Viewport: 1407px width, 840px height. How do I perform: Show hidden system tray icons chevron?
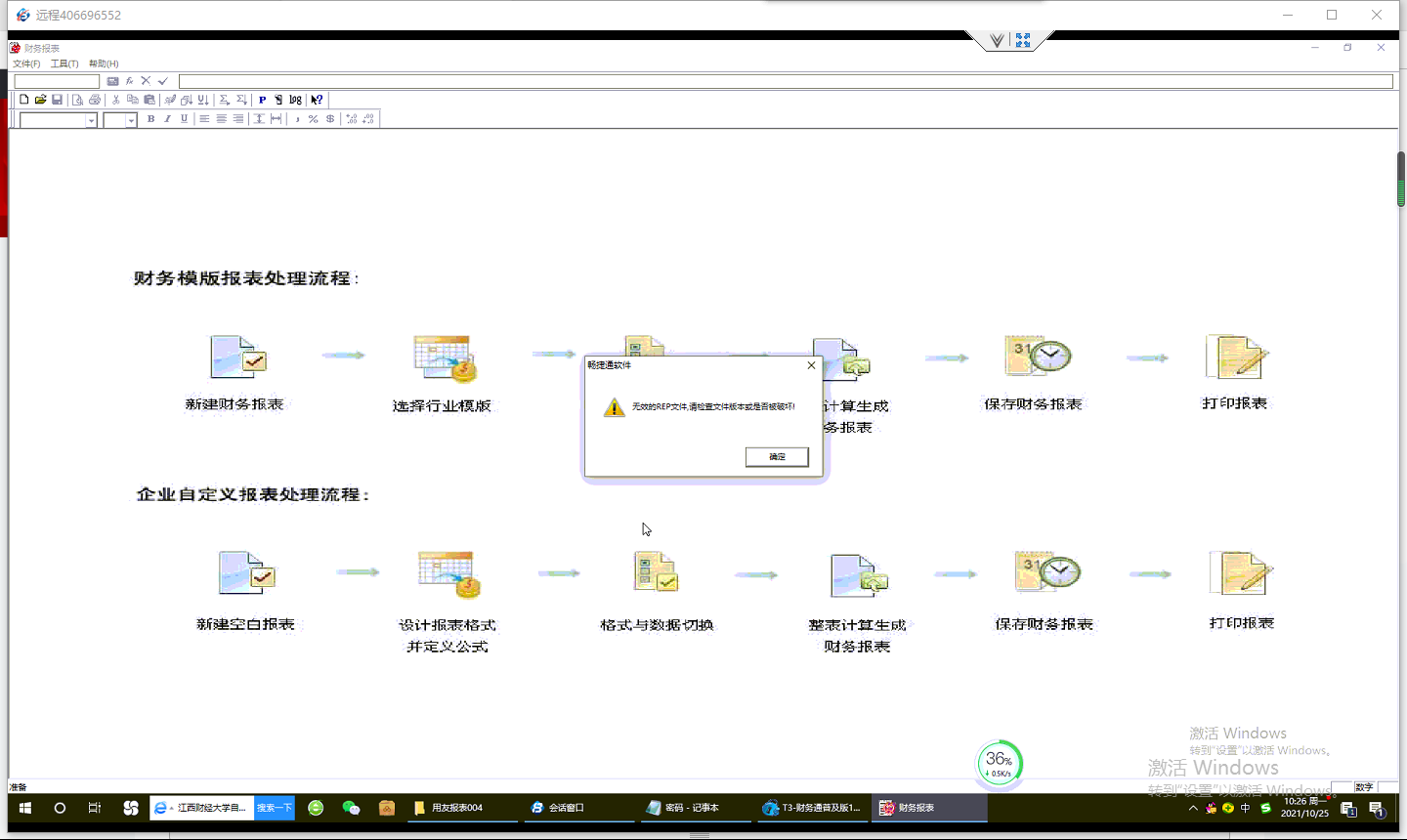[1193, 808]
